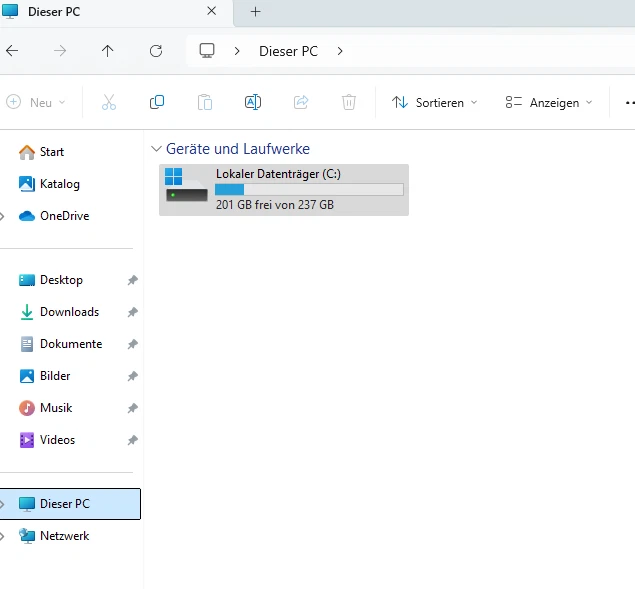Click the Geräte und Laufwerke heading
Image resolution: width=635 pixels, height=589 pixels.
(x=238, y=149)
